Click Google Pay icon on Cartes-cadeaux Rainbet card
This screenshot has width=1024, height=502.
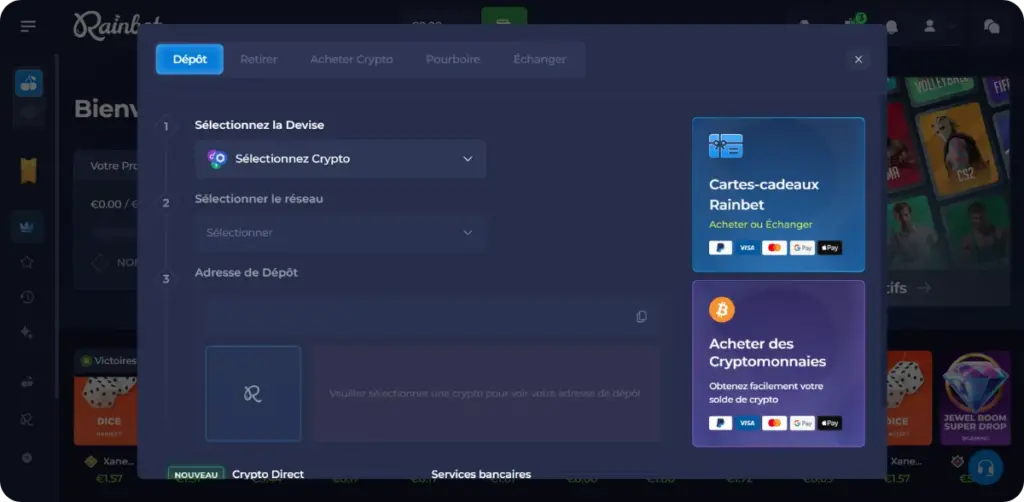point(802,248)
